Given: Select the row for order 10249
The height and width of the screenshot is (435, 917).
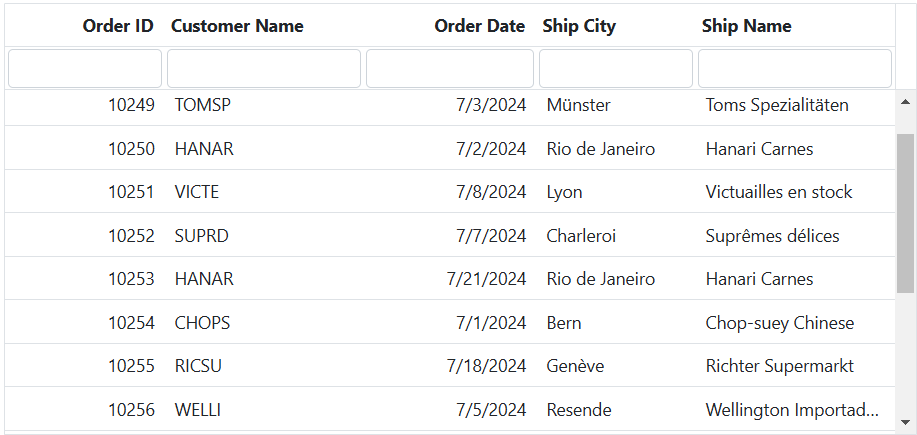Looking at the screenshot, I should [131, 105].
